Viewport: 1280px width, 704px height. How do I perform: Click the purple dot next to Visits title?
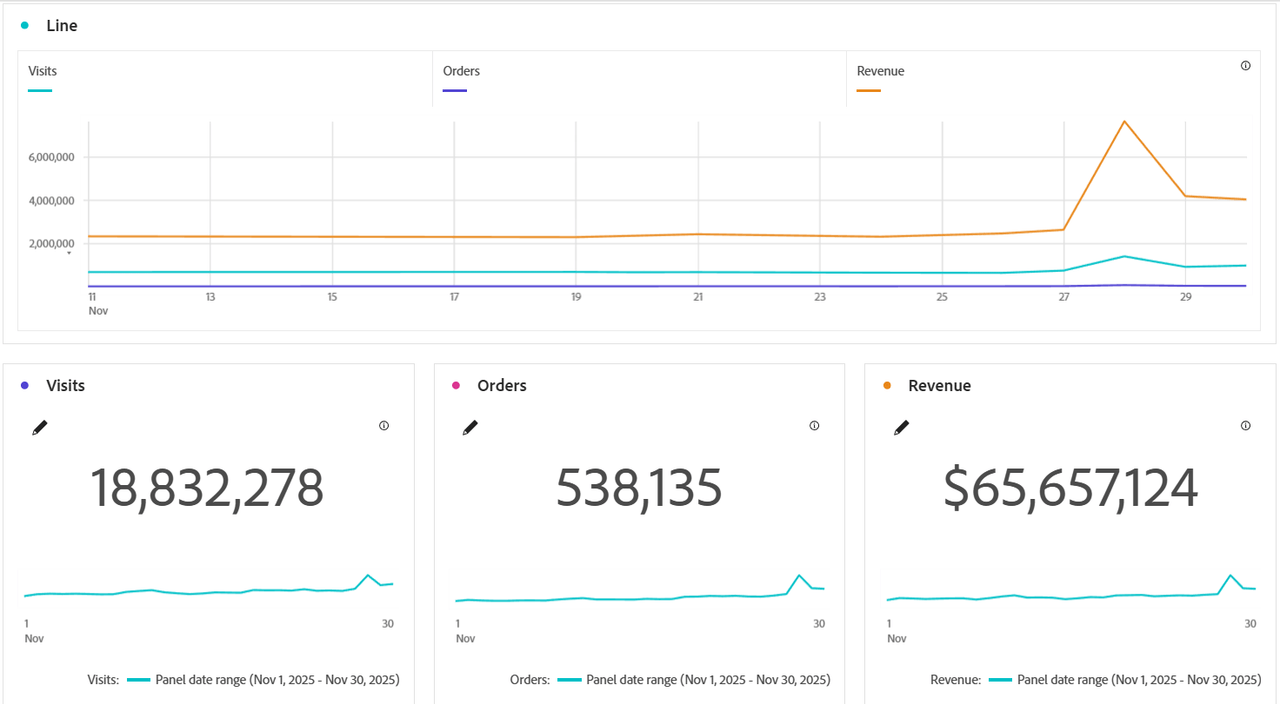25,385
